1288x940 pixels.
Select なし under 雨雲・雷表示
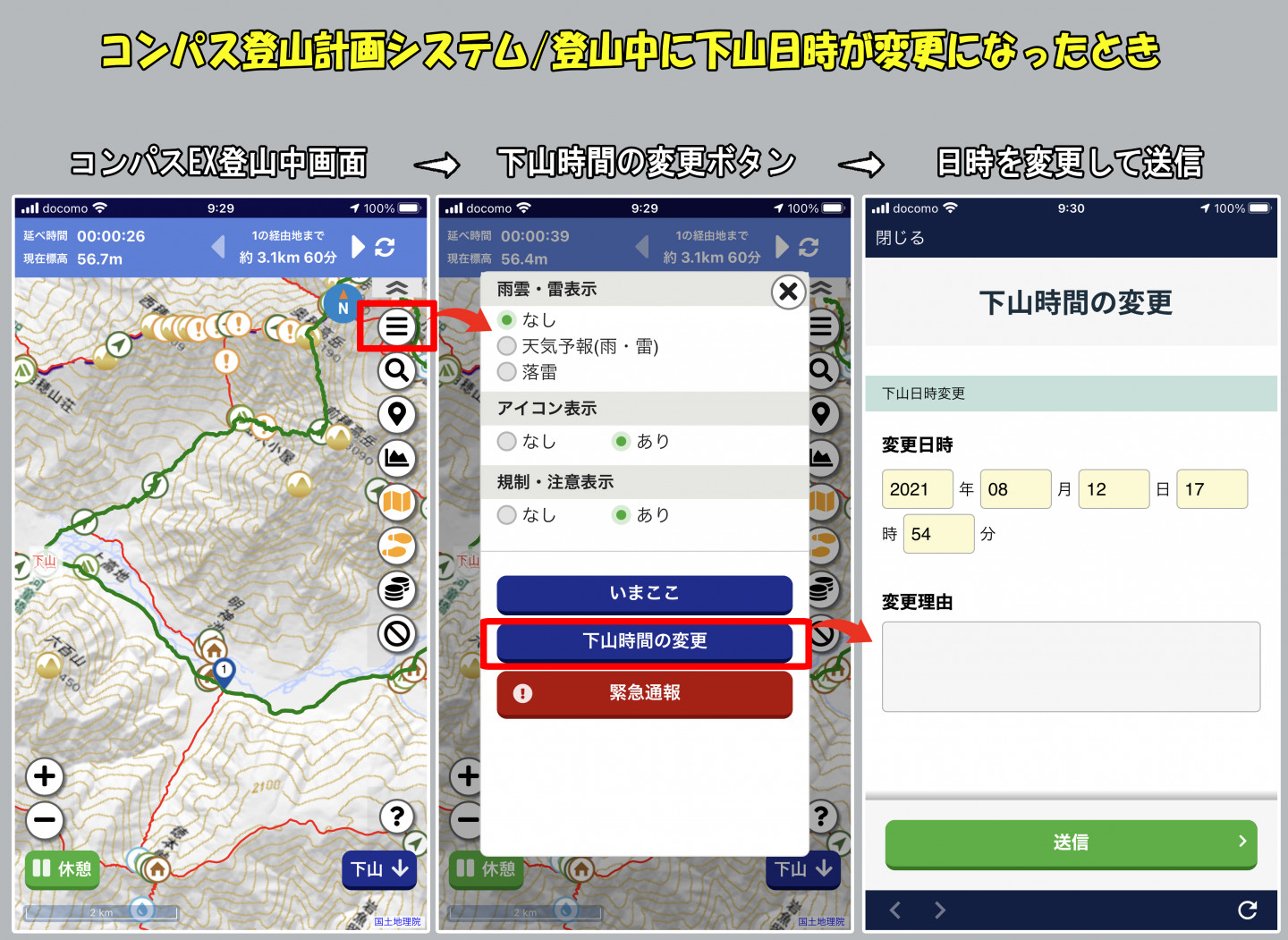507,319
